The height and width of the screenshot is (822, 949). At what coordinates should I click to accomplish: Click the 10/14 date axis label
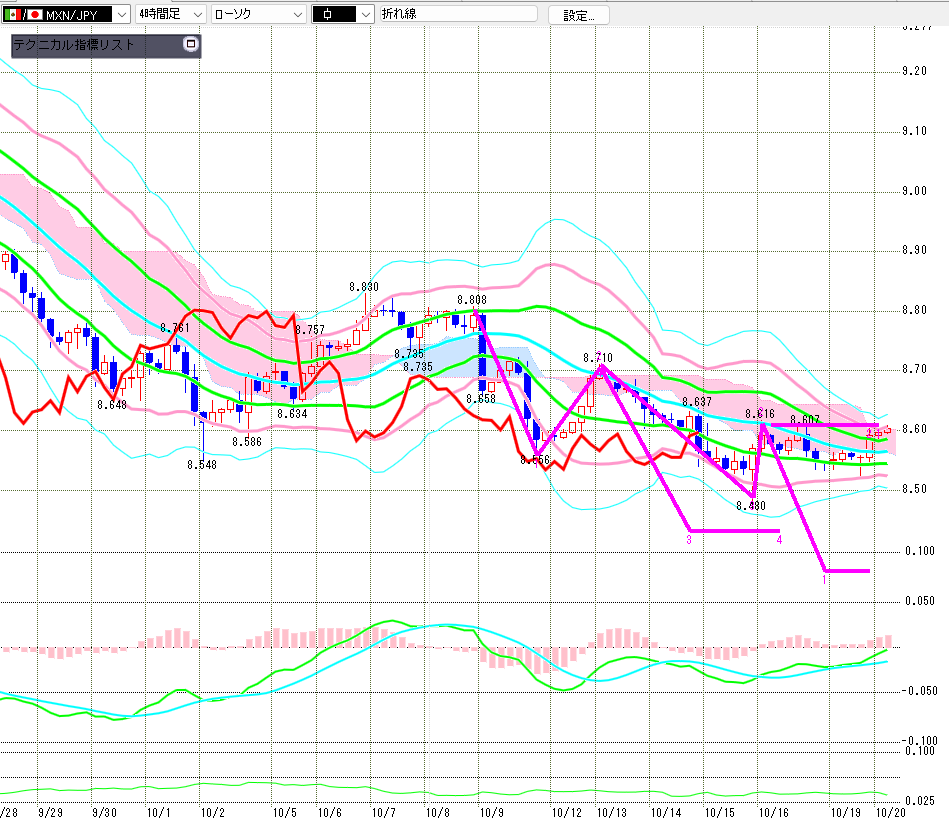click(666, 812)
